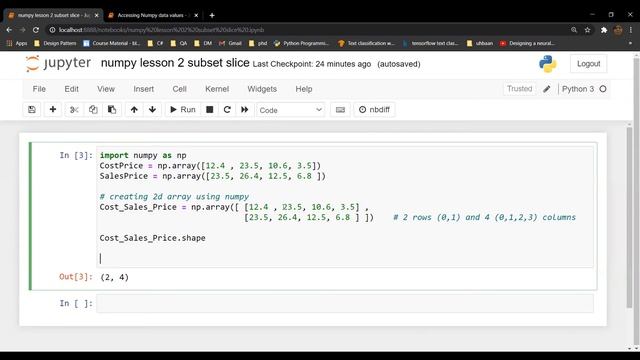Viewport: 640px width, 360px height.
Task: Open the Gmail bookmark
Action: 230,43
